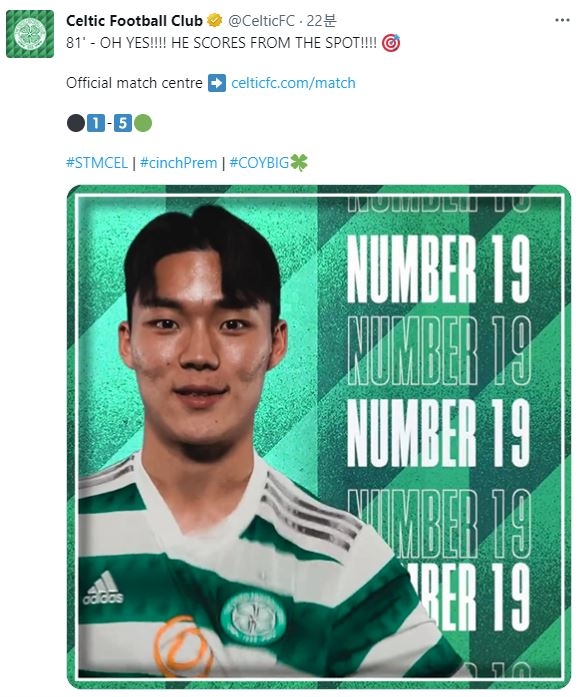Open the #cinchPrem hashtag
Screen dimensions: 581x697
coord(178,163)
